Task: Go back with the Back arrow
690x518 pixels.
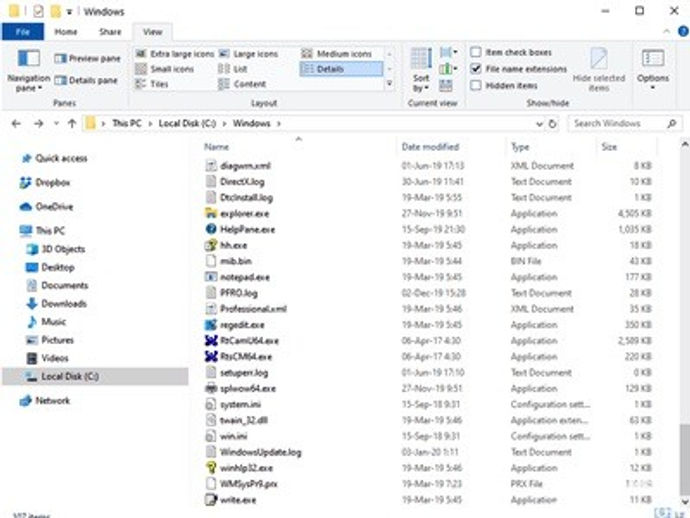Action: coord(16,124)
